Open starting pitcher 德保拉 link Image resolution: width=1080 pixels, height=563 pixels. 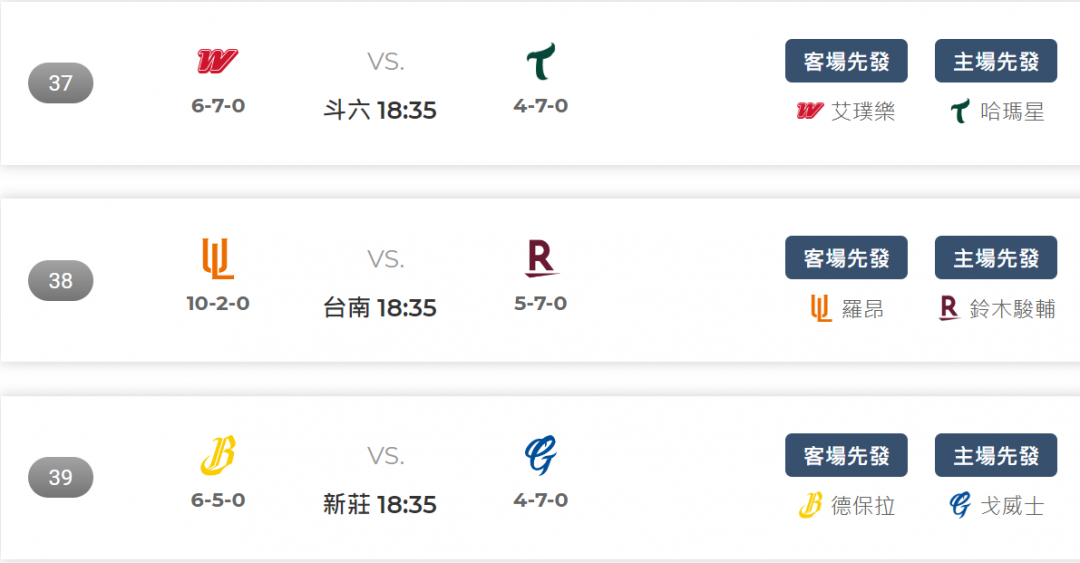pyautogui.click(x=863, y=506)
